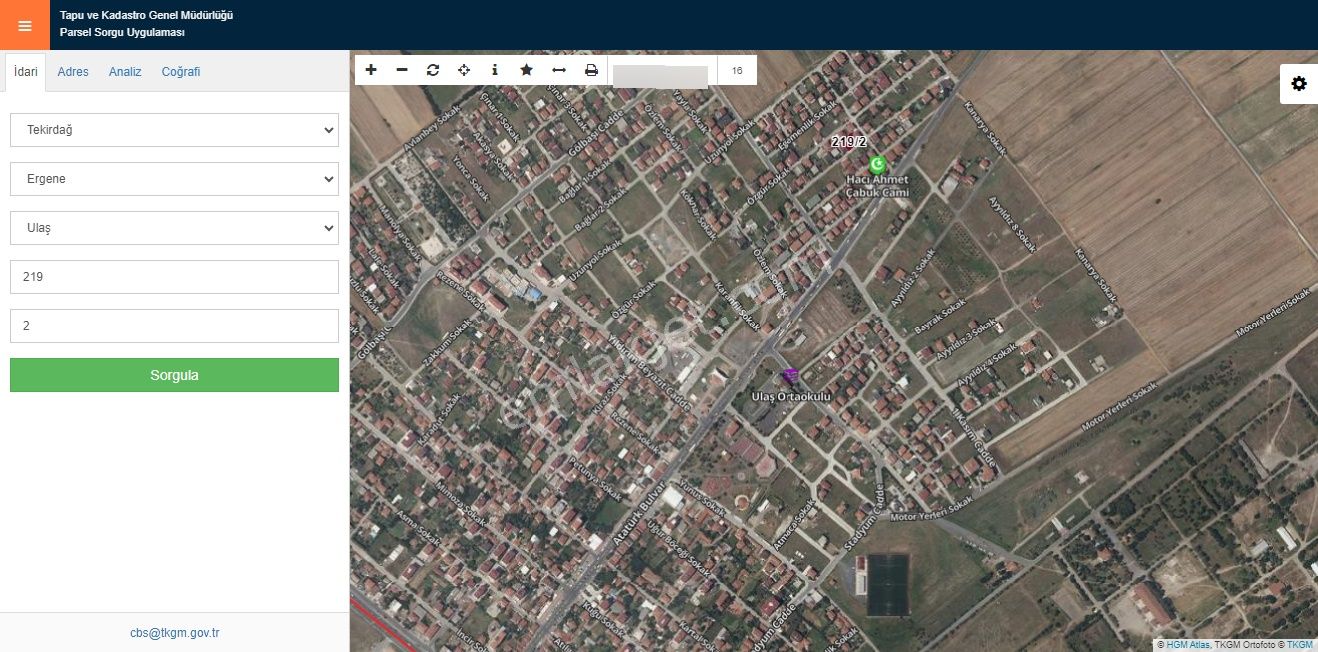Click the zoom out icon on map toolbar
This screenshot has height=652, width=1318.
click(402, 69)
